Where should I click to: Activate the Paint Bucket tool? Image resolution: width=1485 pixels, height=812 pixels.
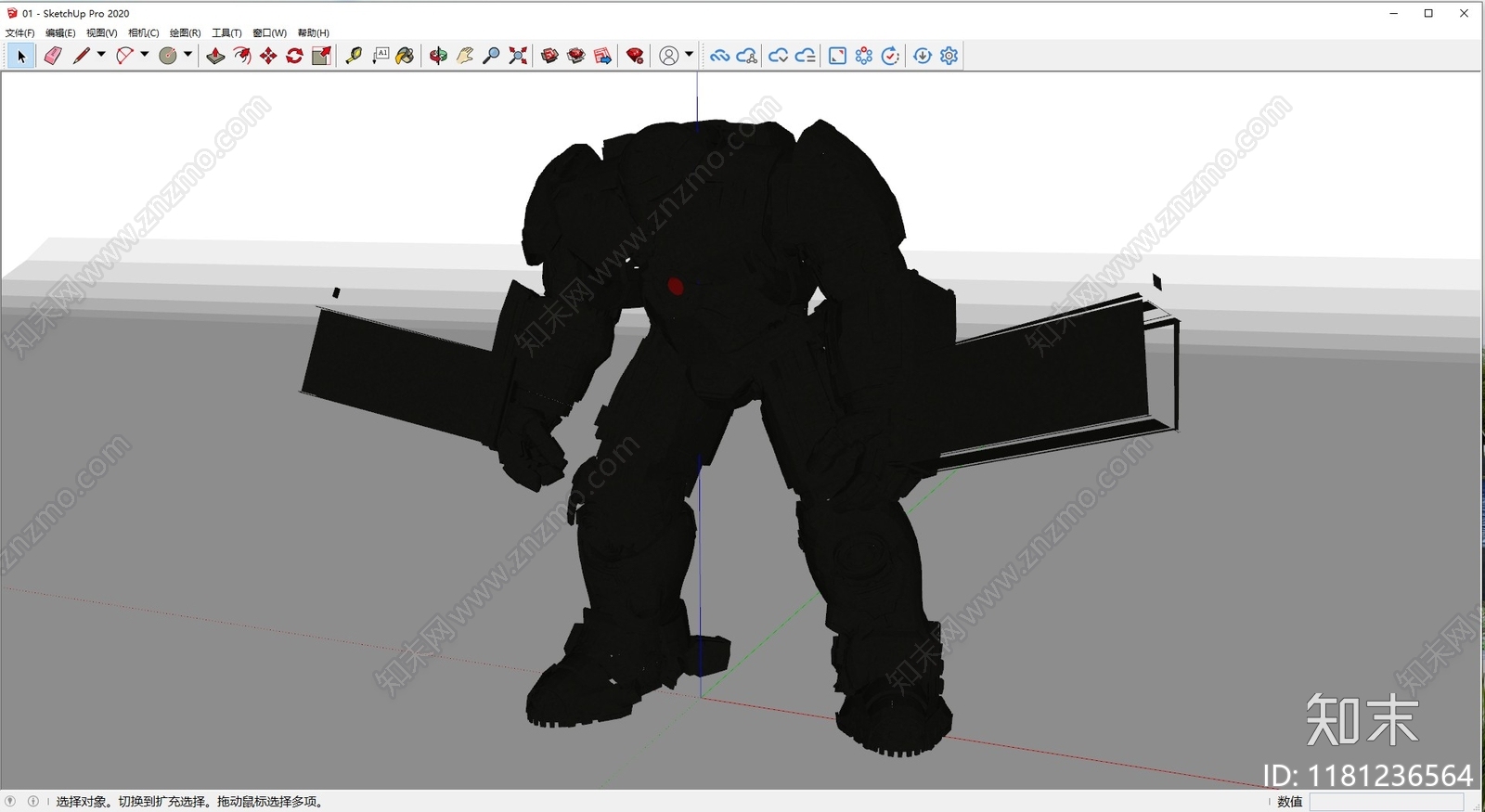pyautogui.click(x=405, y=56)
